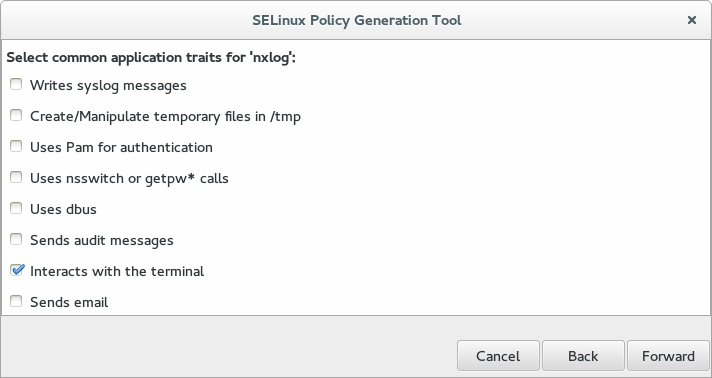Check 'Create/Manipulate temporary files in /tmp'
712x378 pixels.
(16, 115)
